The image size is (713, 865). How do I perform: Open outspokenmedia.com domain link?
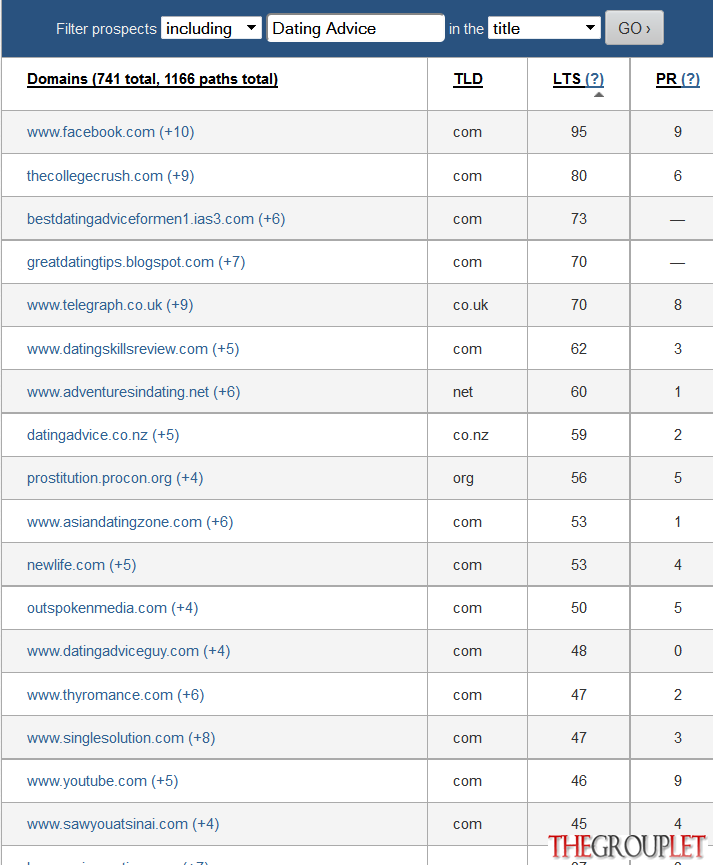pyautogui.click(x=113, y=608)
